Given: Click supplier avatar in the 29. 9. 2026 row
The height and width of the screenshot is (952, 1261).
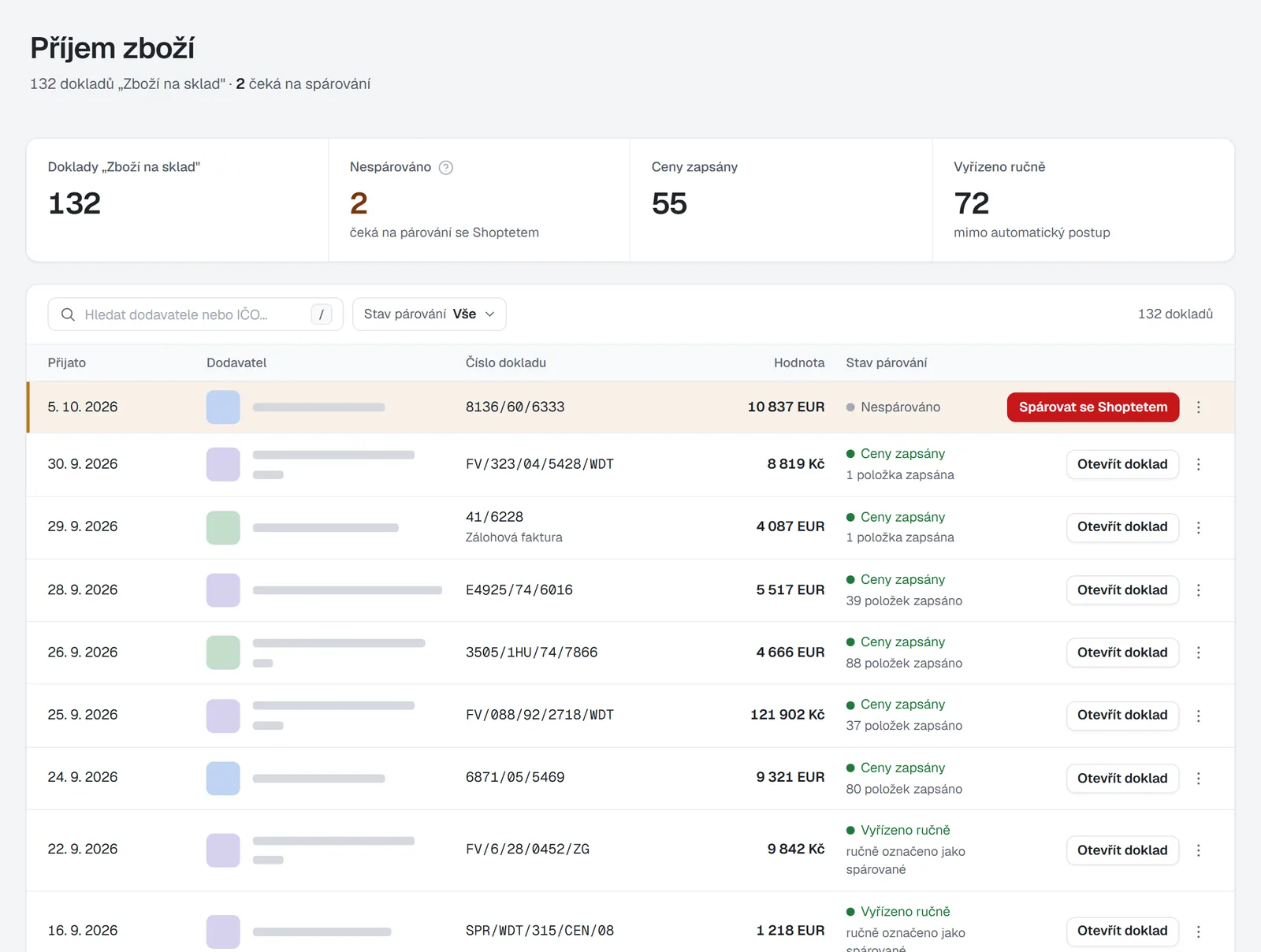Looking at the screenshot, I should (223, 527).
